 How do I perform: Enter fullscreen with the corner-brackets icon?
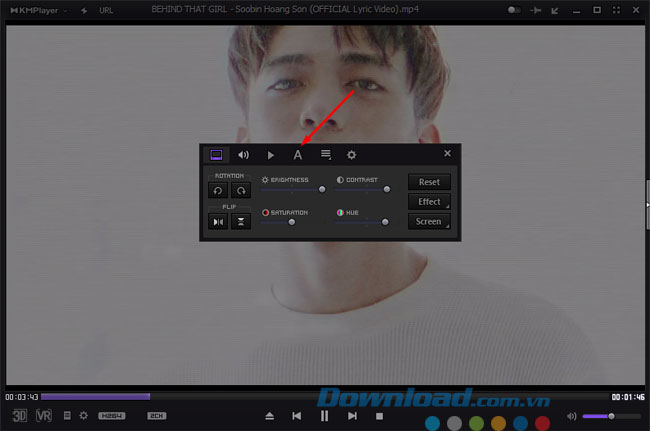point(616,10)
